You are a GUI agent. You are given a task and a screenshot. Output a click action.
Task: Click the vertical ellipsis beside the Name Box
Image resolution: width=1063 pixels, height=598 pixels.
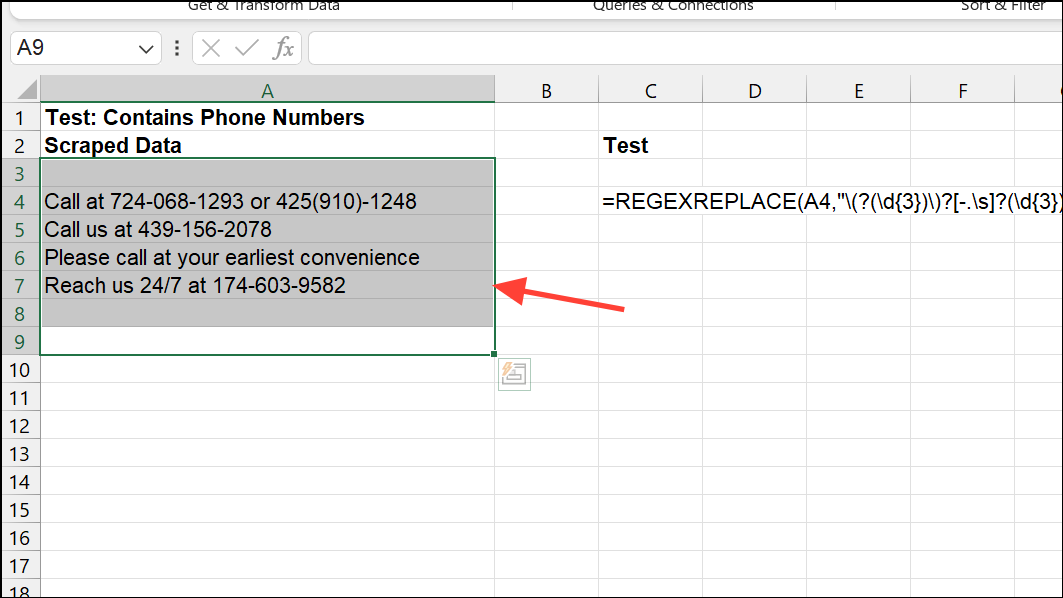coord(176,47)
